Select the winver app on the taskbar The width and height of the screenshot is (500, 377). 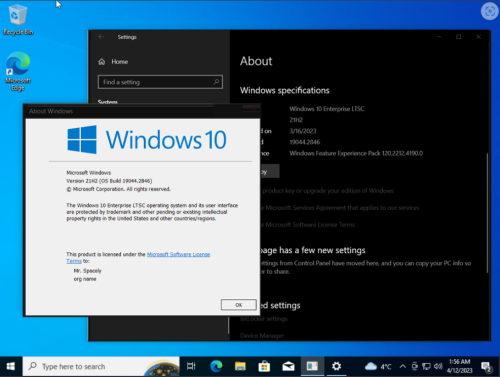point(312,366)
